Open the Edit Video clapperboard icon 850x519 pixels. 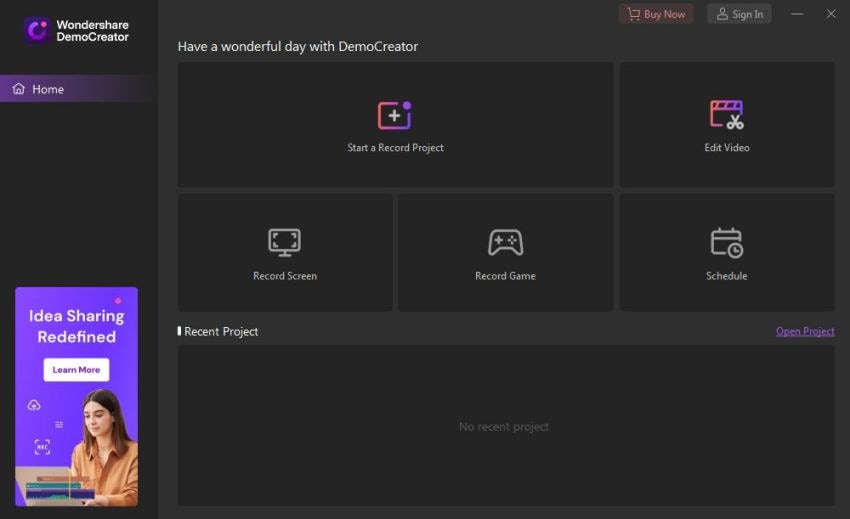tap(726, 114)
